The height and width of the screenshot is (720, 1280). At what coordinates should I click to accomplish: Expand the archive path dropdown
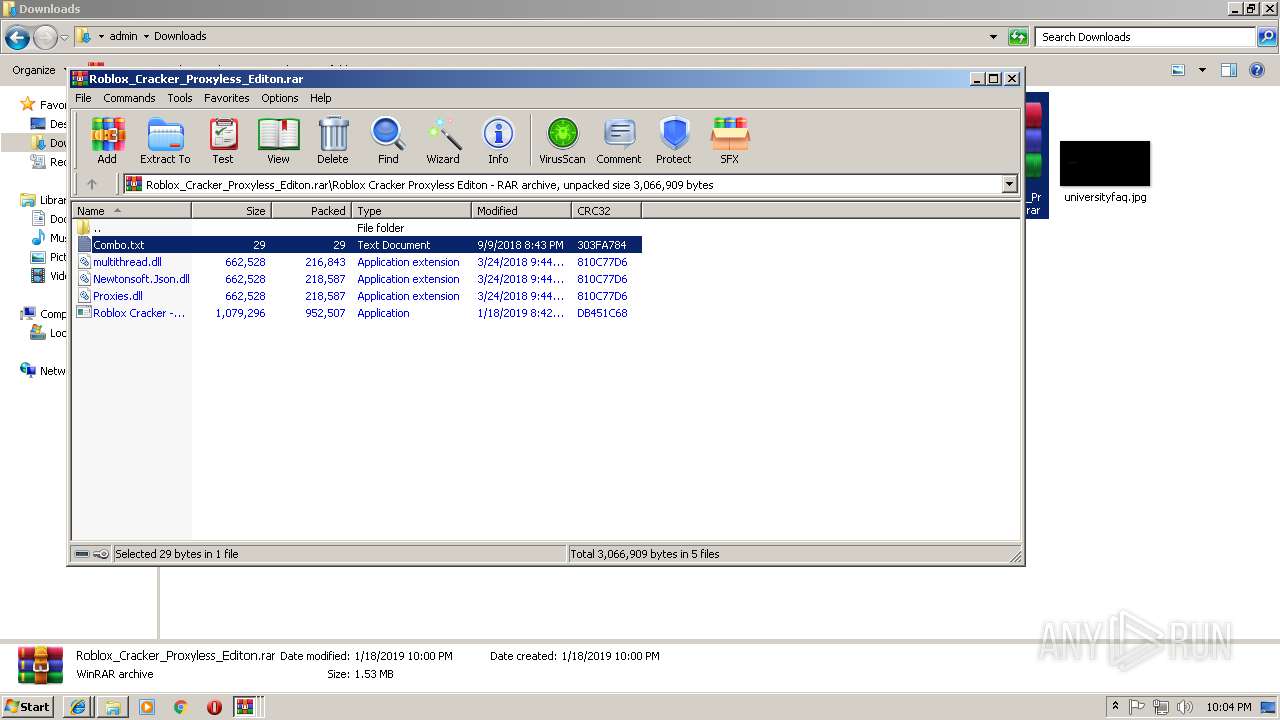1009,184
